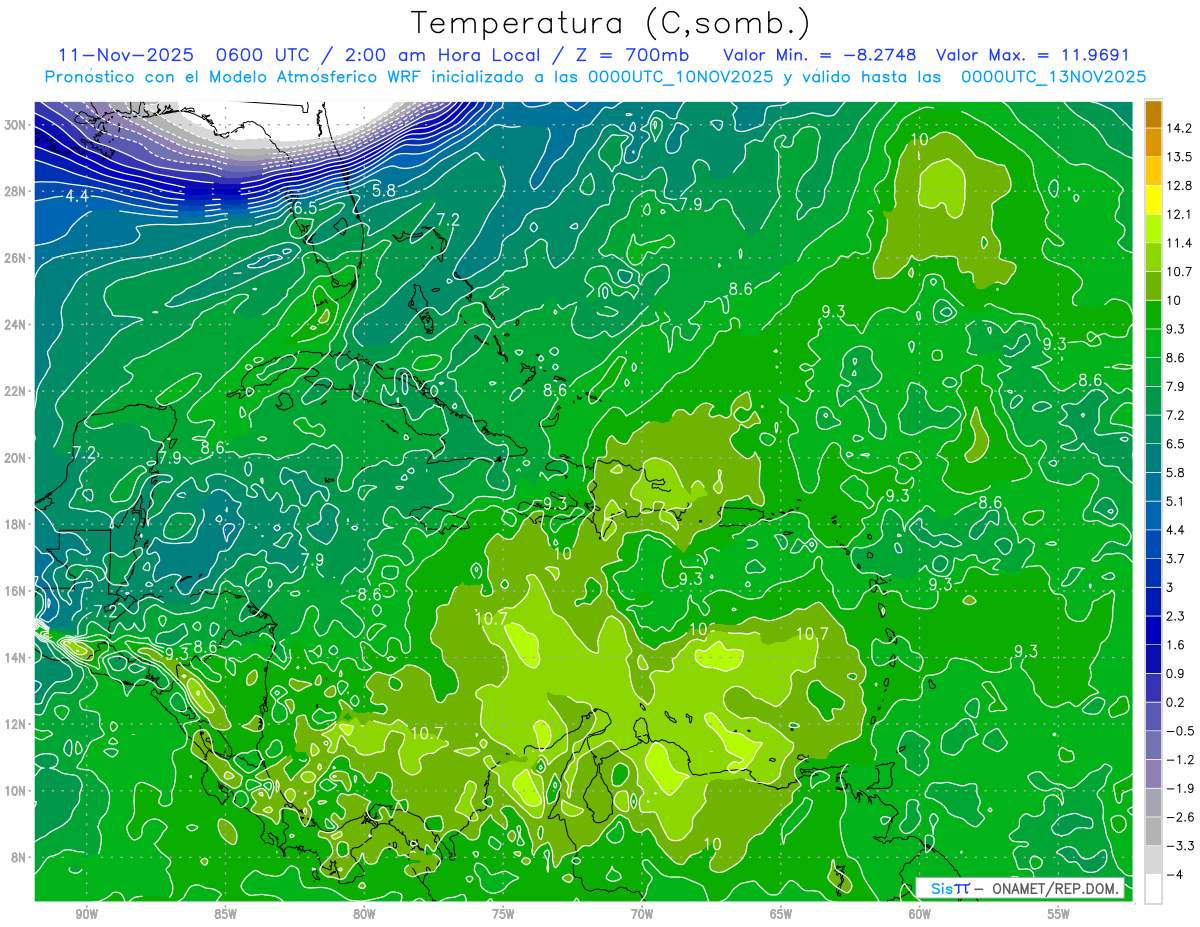
Task: Click the 12N latitude axis label
Action: coord(16,724)
